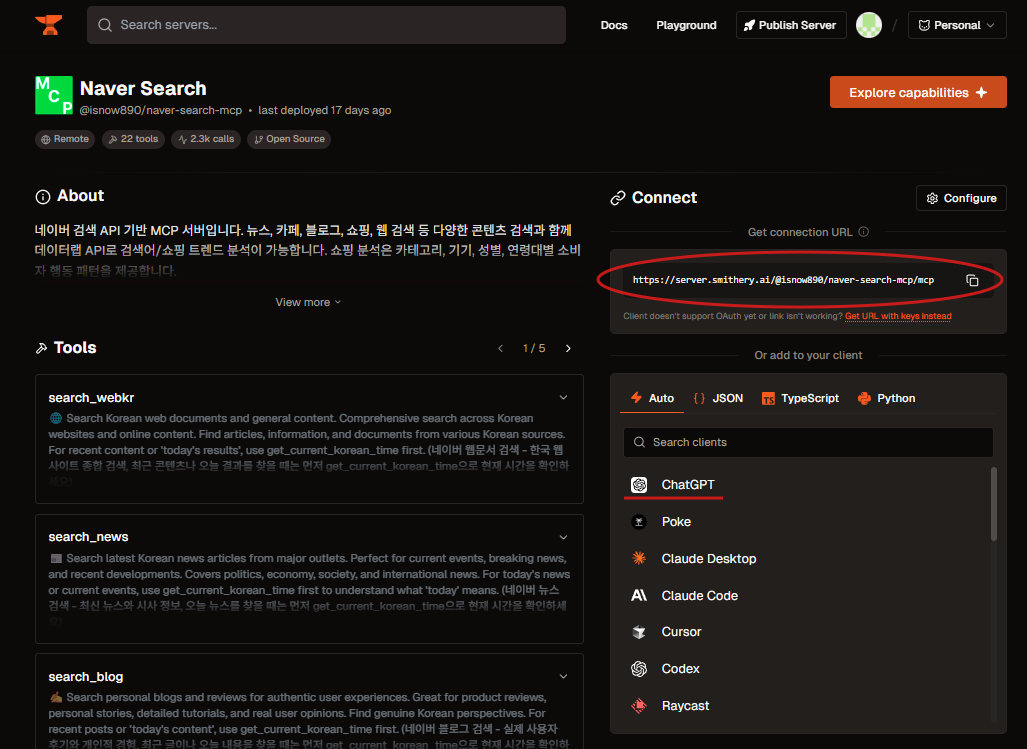Click the Tools hammer icon
The width and height of the screenshot is (1027, 749).
click(x=41, y=348)
